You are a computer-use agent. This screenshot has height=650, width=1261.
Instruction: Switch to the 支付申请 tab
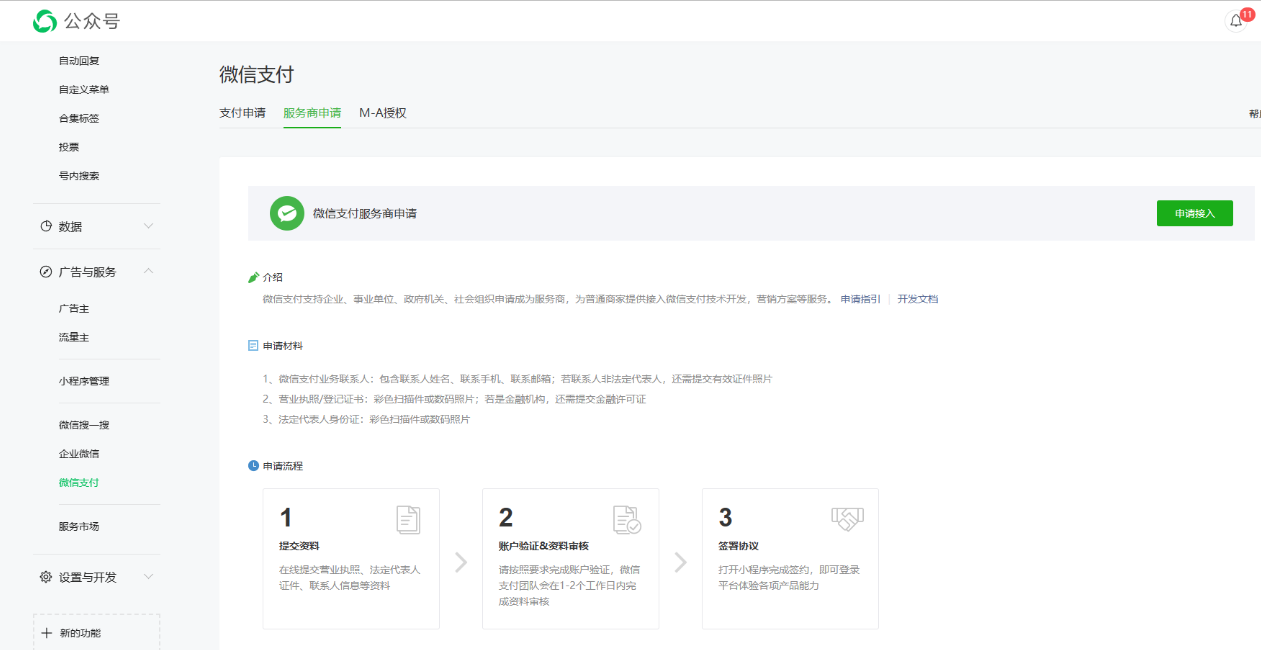[x=242, y=113]
